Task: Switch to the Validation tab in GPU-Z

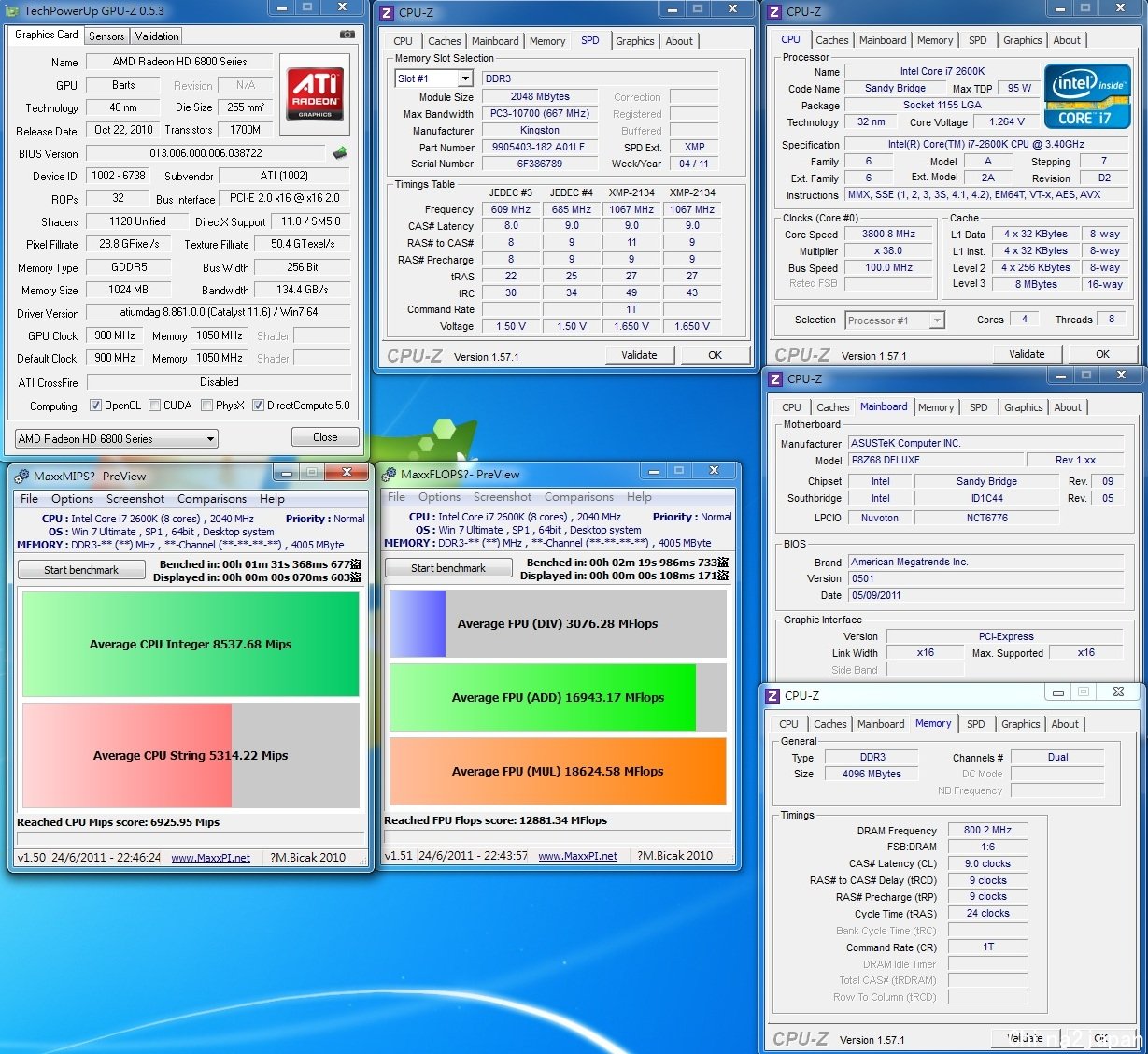Action: coord(157,36)
